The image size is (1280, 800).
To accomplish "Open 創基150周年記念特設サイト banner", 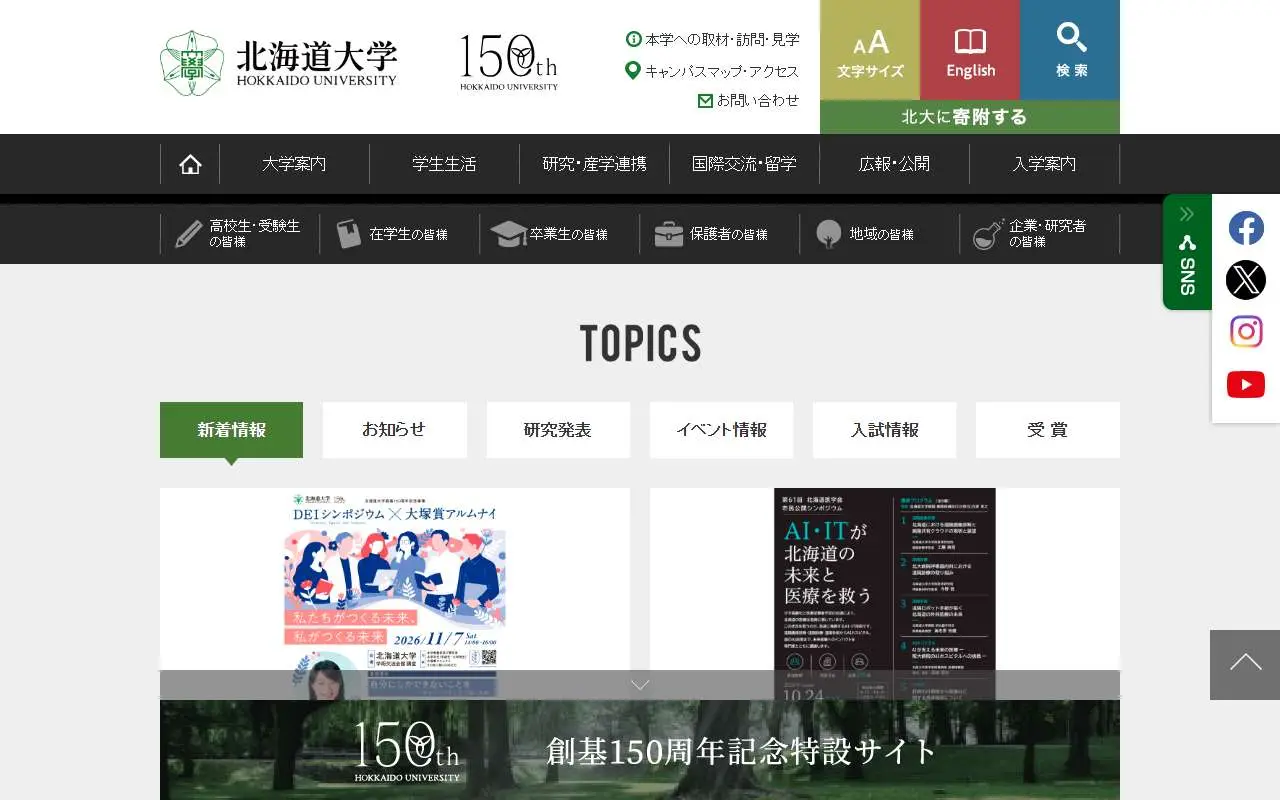I will [x=640, y=750].
